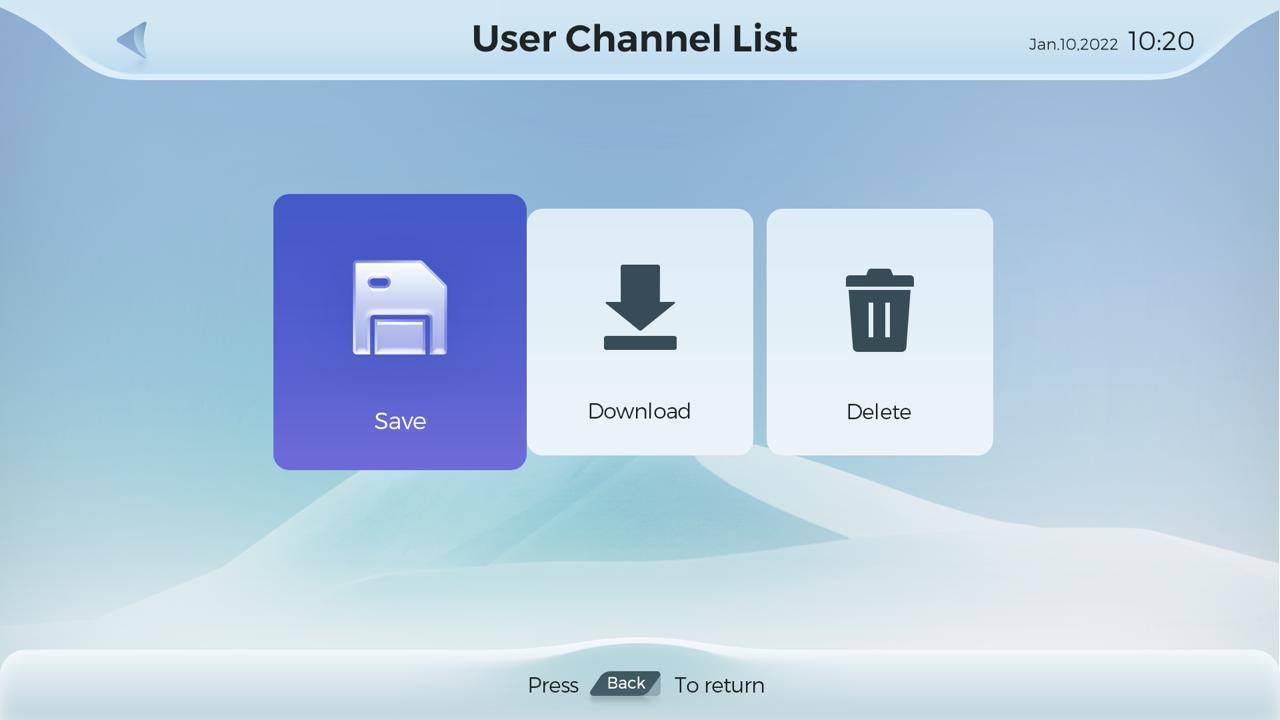Click the "Download" text label

coord(639,411)
